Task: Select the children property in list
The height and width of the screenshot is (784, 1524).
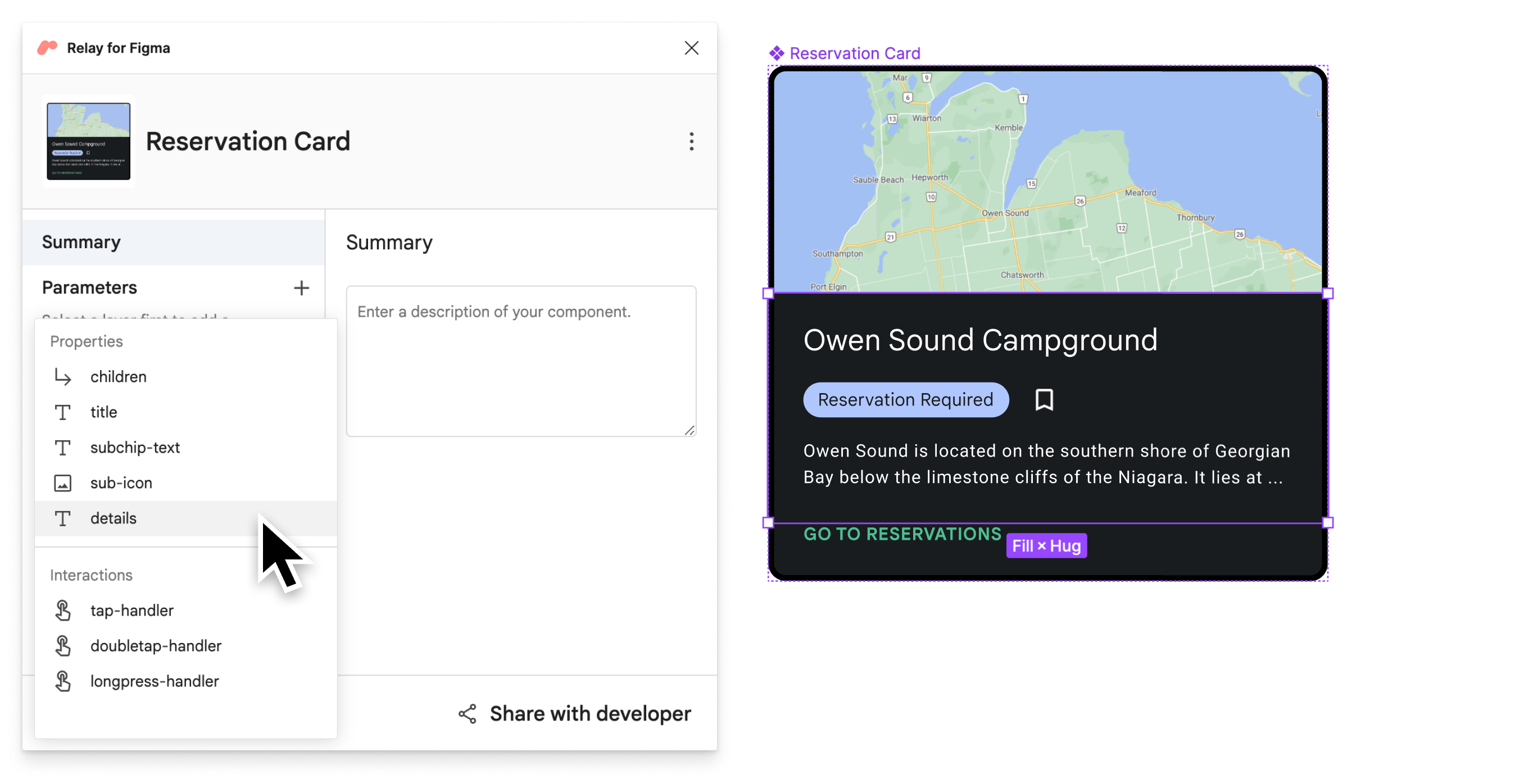Action: (x=118, y=376)
